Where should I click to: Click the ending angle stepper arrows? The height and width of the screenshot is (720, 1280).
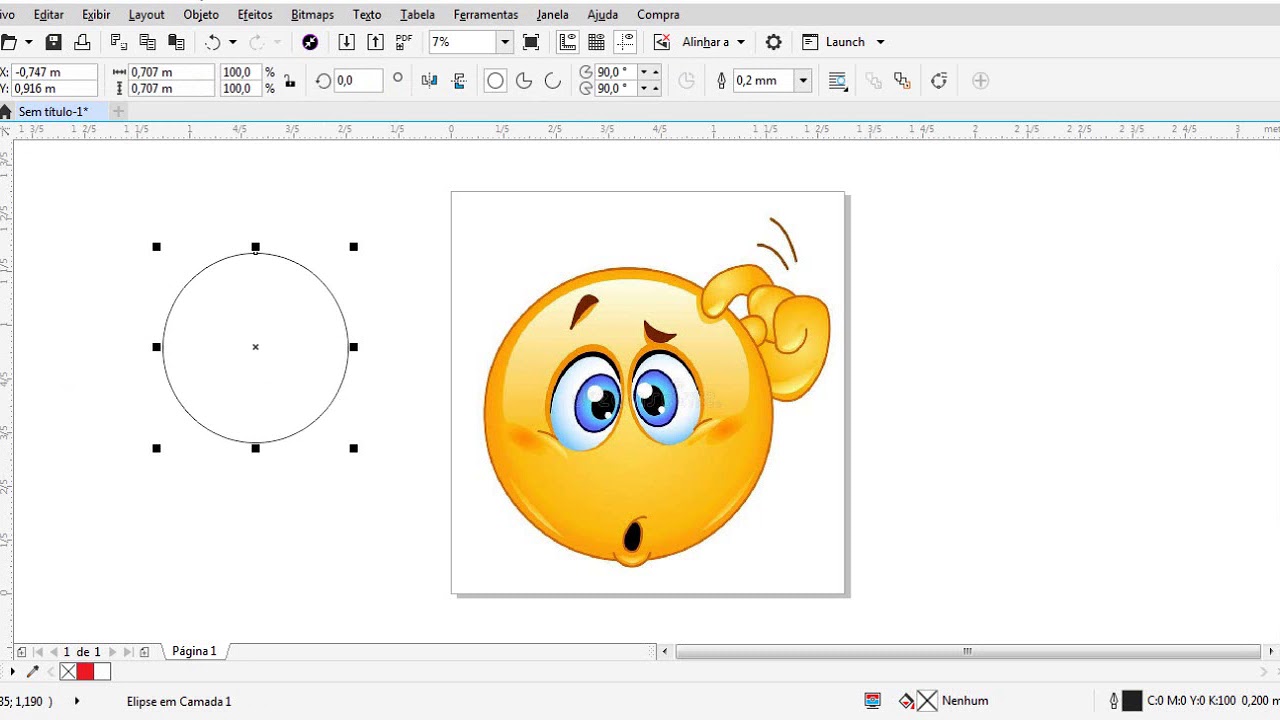[x=649, y=88]
